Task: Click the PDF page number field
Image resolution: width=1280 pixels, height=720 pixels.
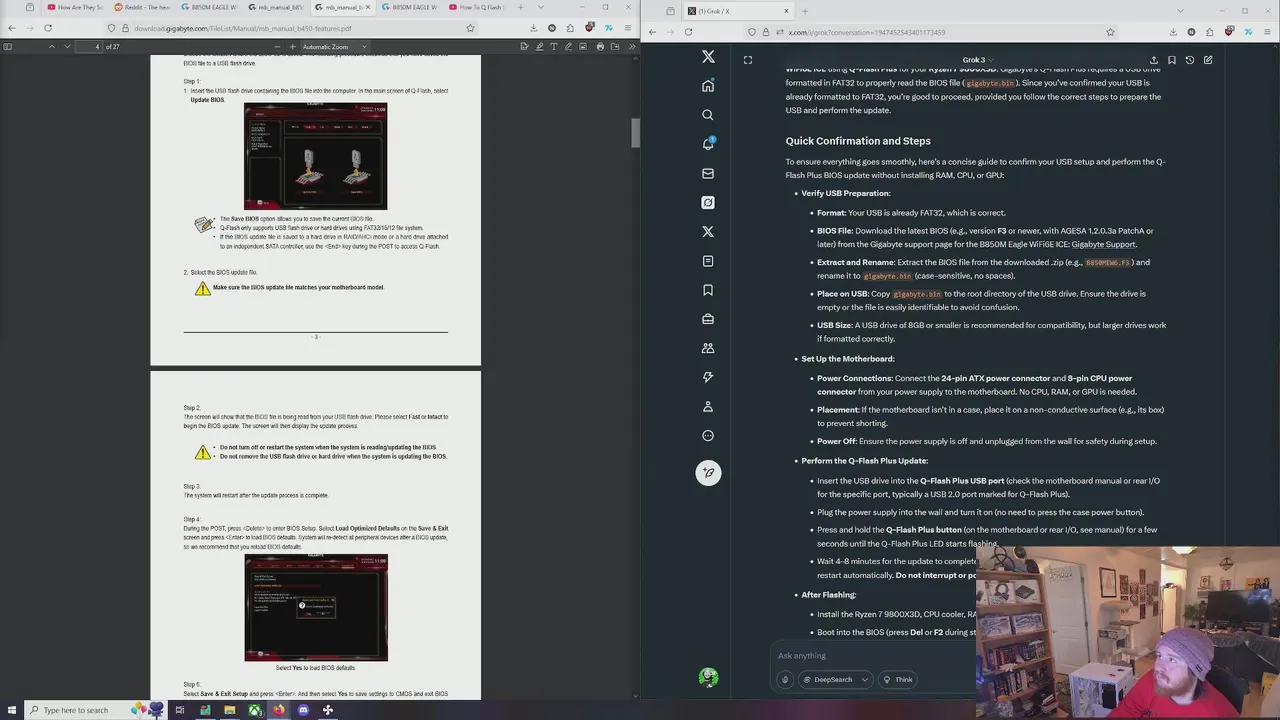Action: point(90,46)
